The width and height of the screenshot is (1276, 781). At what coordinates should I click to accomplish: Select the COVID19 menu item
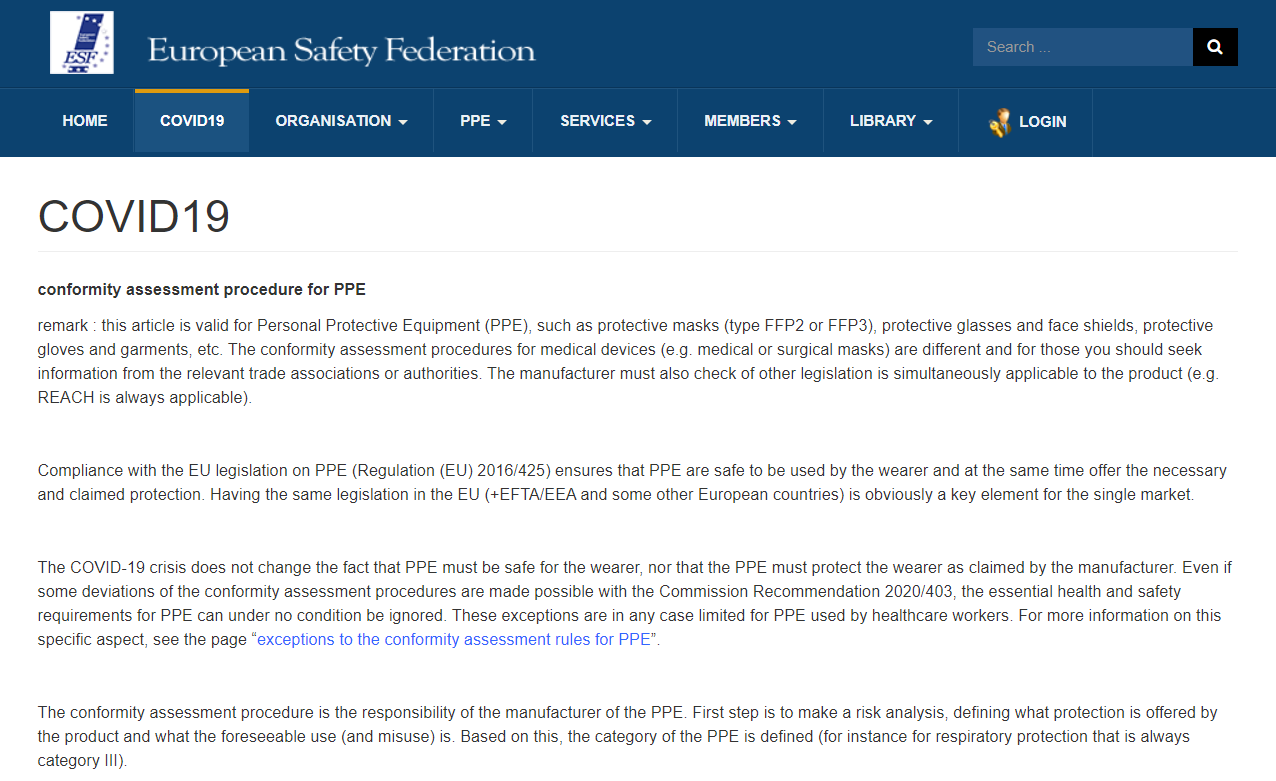(192, 121)
